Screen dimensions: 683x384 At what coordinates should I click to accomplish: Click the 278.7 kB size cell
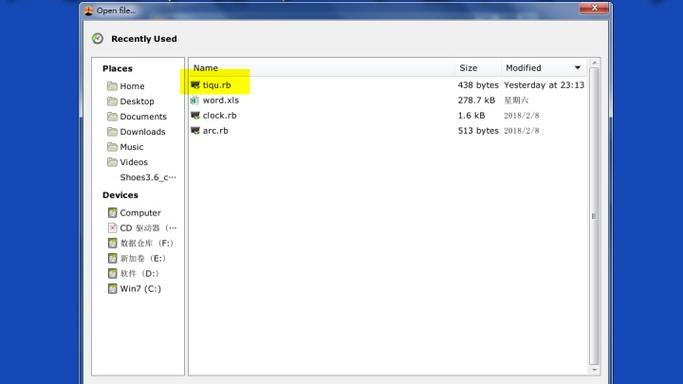[476, 101]
